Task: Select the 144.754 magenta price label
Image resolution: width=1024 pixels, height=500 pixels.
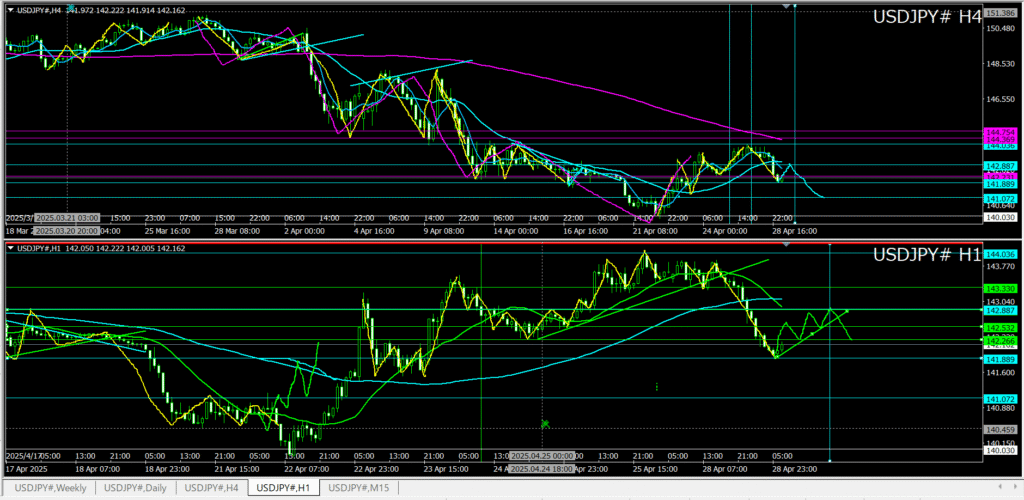Action: (x=1000, y=132)
